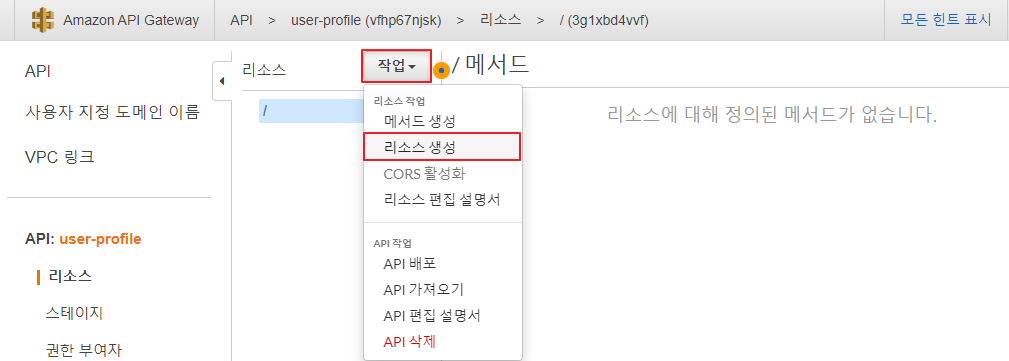Click the / 메서드 heading text
This screenshot has width=1009, height=361.
(490, 64)
